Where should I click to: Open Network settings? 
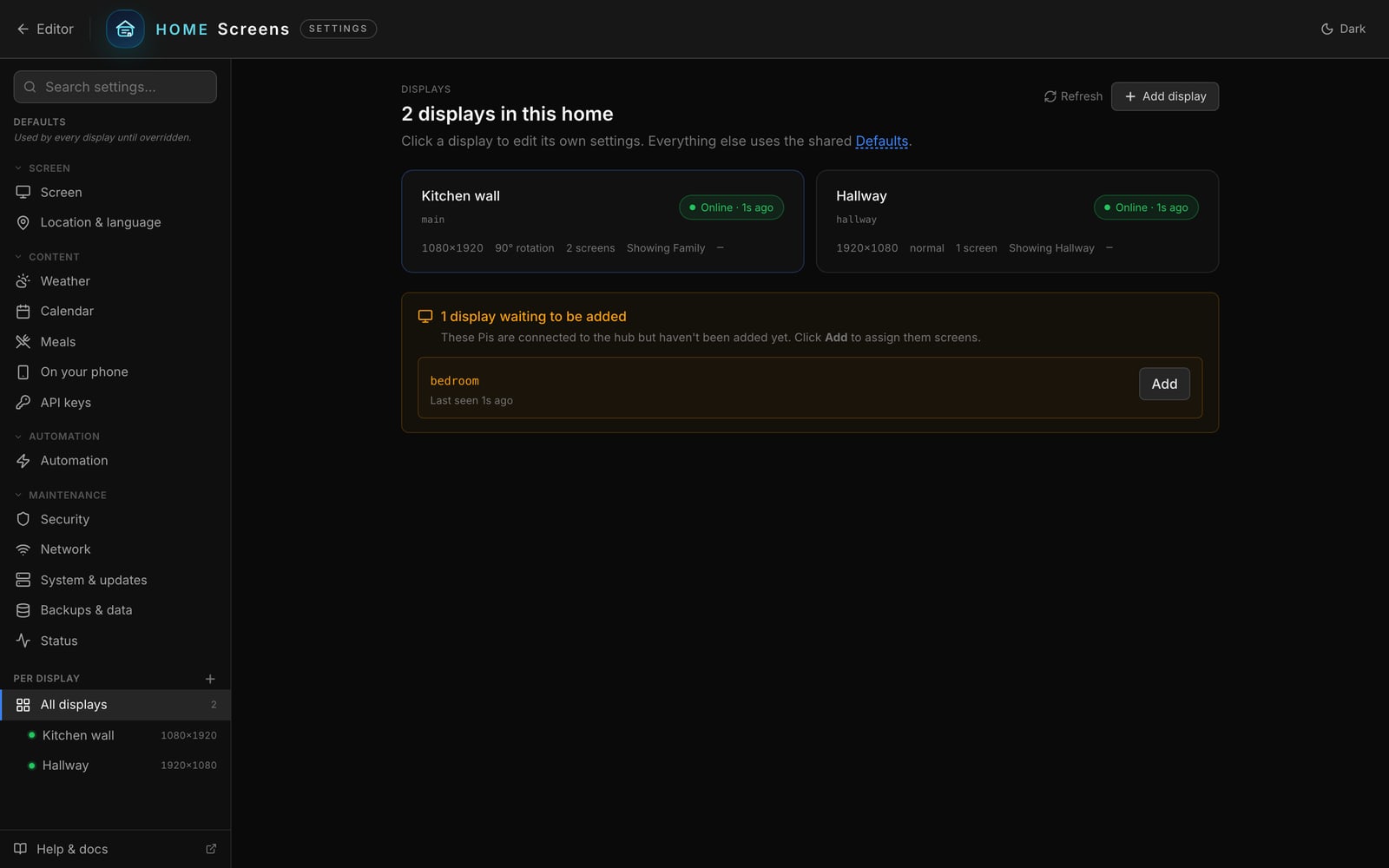115,549
